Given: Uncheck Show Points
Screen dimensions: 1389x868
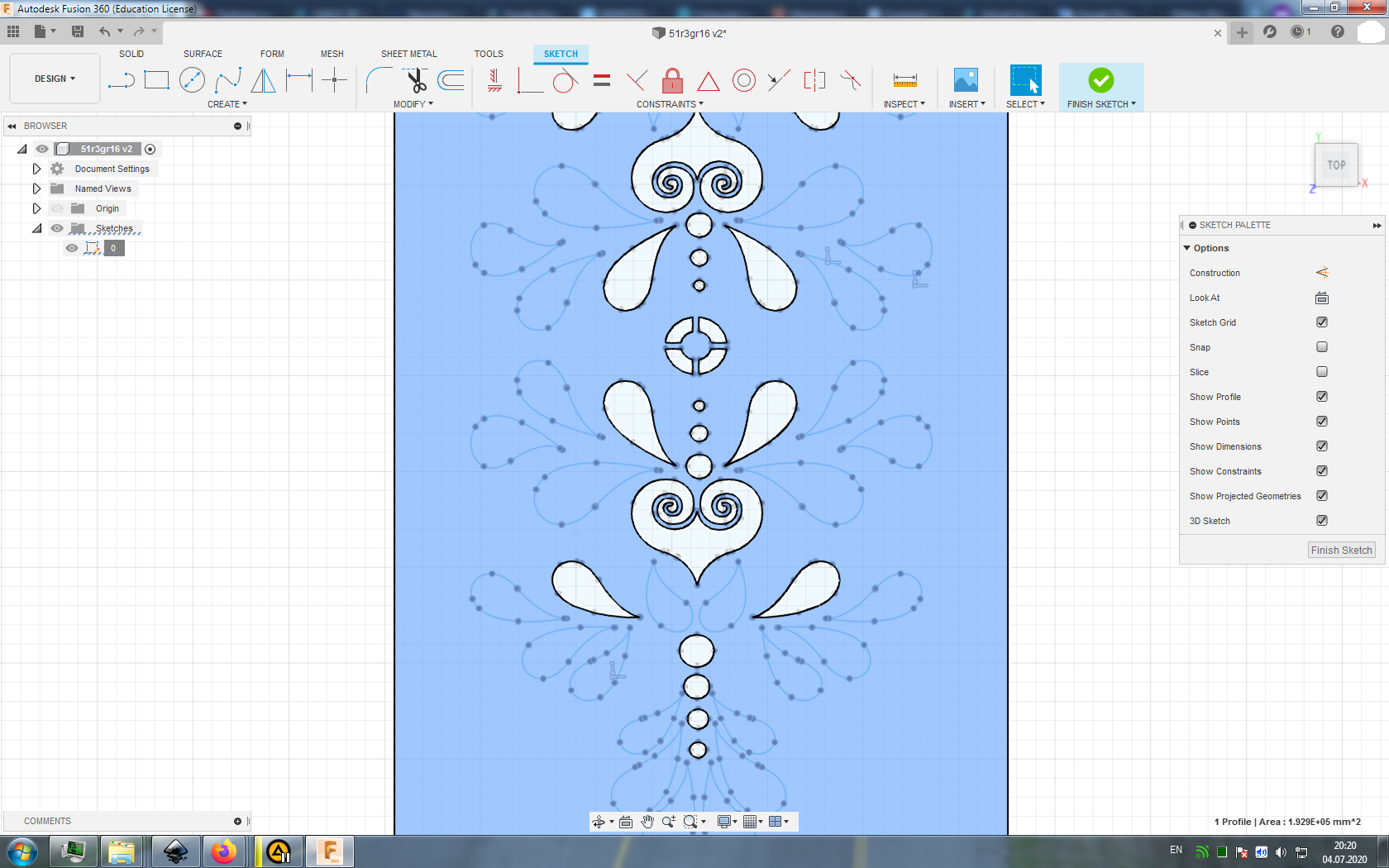Looking at the screenshot, I should click(x=1322, y=422).
